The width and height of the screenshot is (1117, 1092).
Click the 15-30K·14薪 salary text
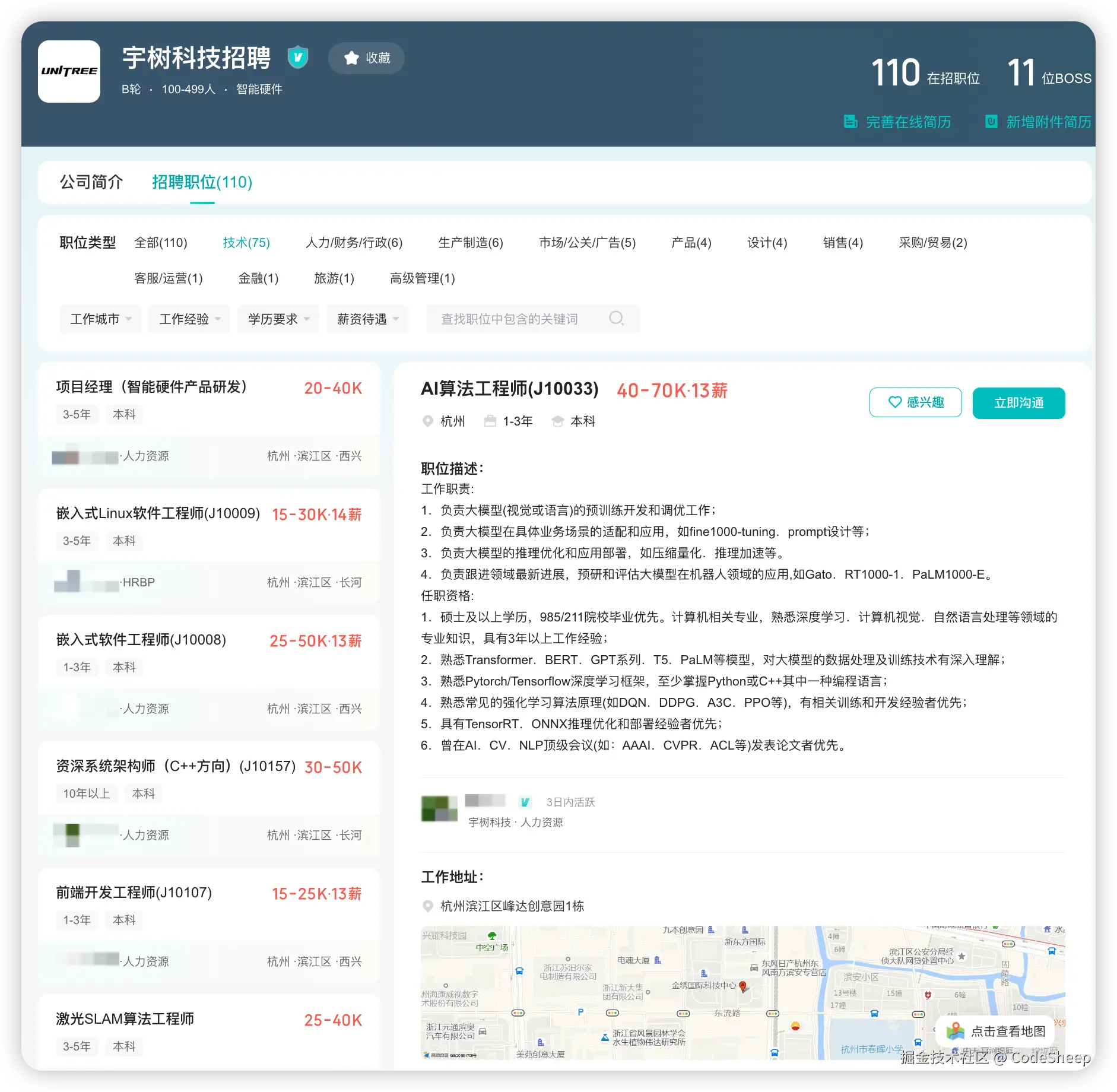(x=317, y=515)
